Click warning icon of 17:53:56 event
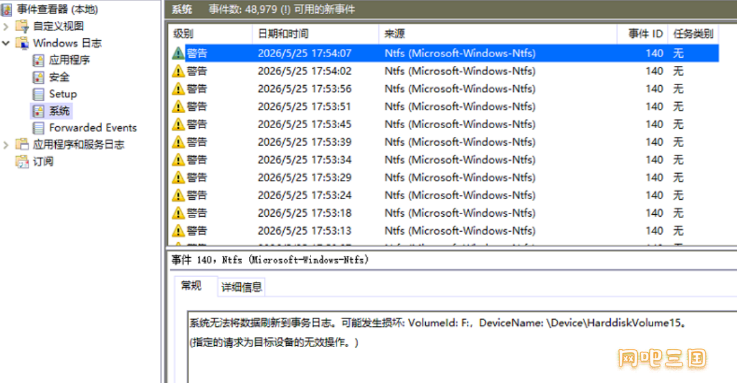737x383 pixels. point(178,89)
